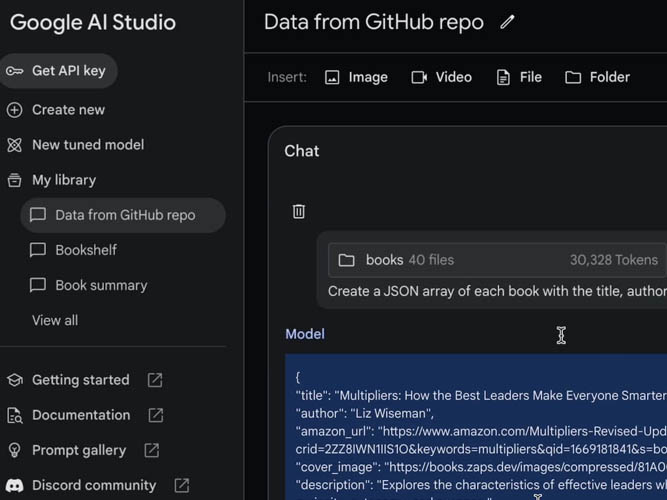The width and height of the screenshot is (667, 500).
Task: Click the folder icon in books attachment
Action: point(346,260)
